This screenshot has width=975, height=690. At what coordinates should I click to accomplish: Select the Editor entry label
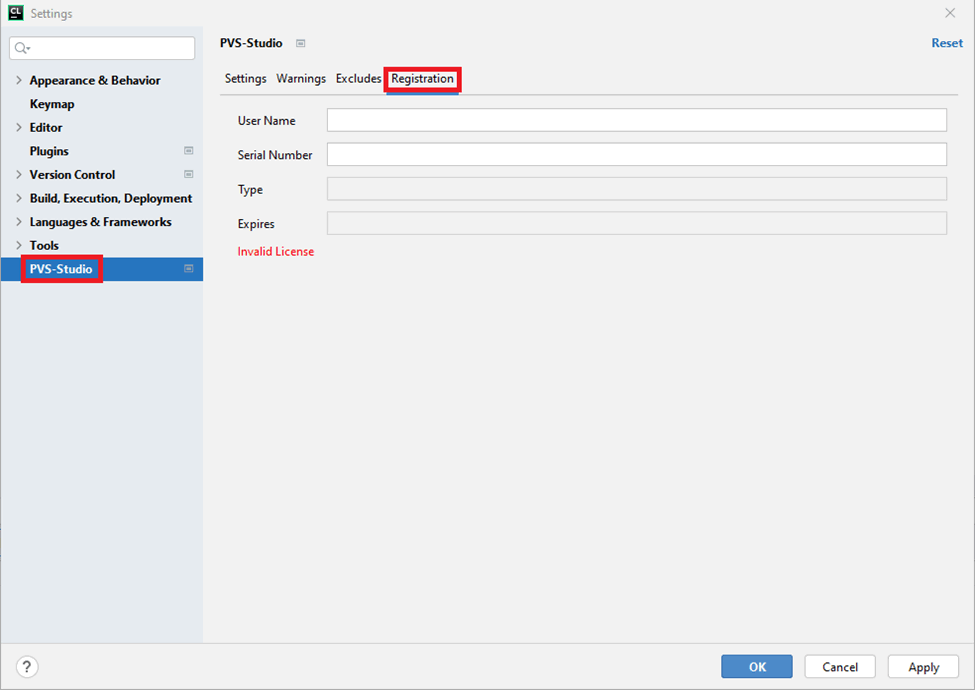[46, 127]
